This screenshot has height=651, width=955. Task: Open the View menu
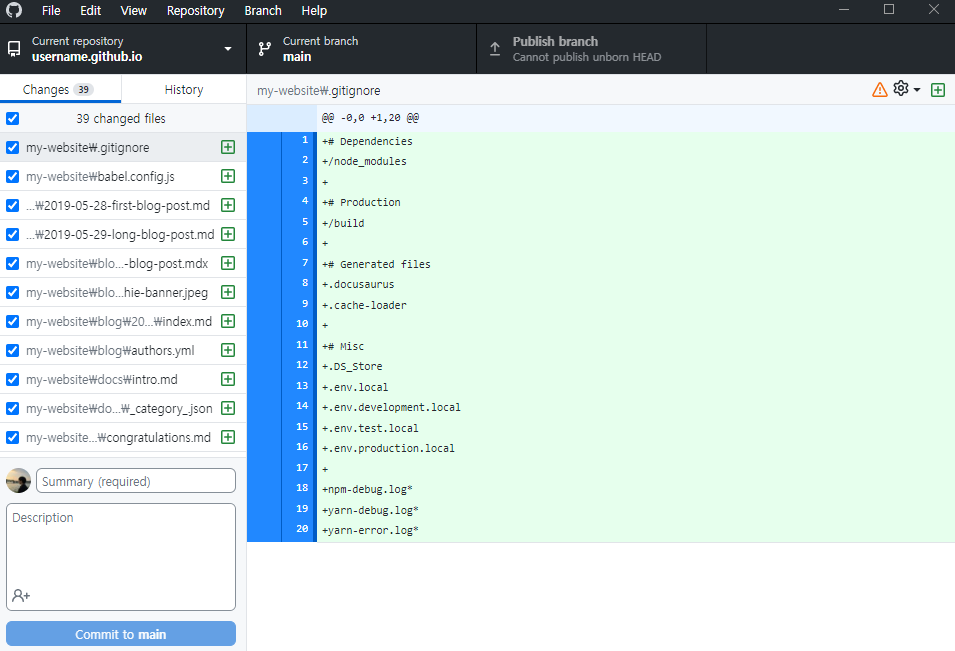click(x=133, y=10)
